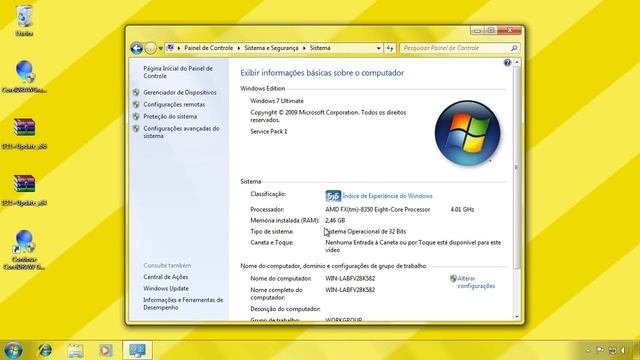640x360 pixels.
Task: Click the Windows logo image
Action: tap(467, 133)
